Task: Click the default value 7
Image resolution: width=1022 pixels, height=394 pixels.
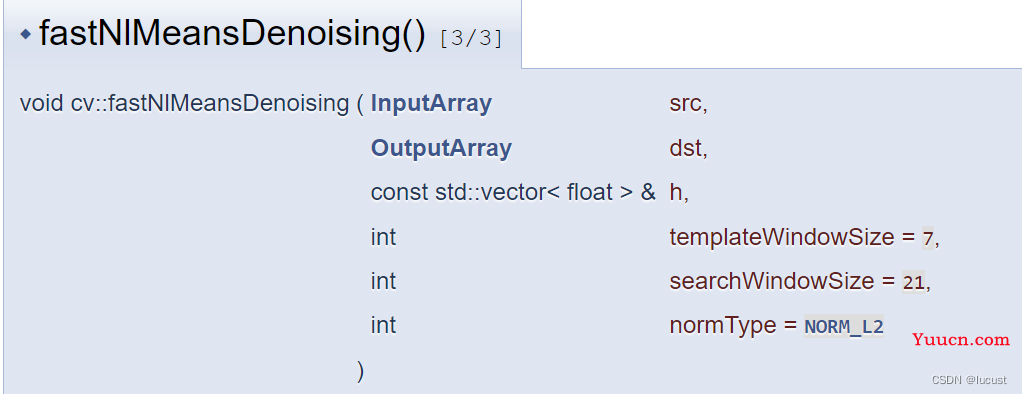Action: (928, 238)
